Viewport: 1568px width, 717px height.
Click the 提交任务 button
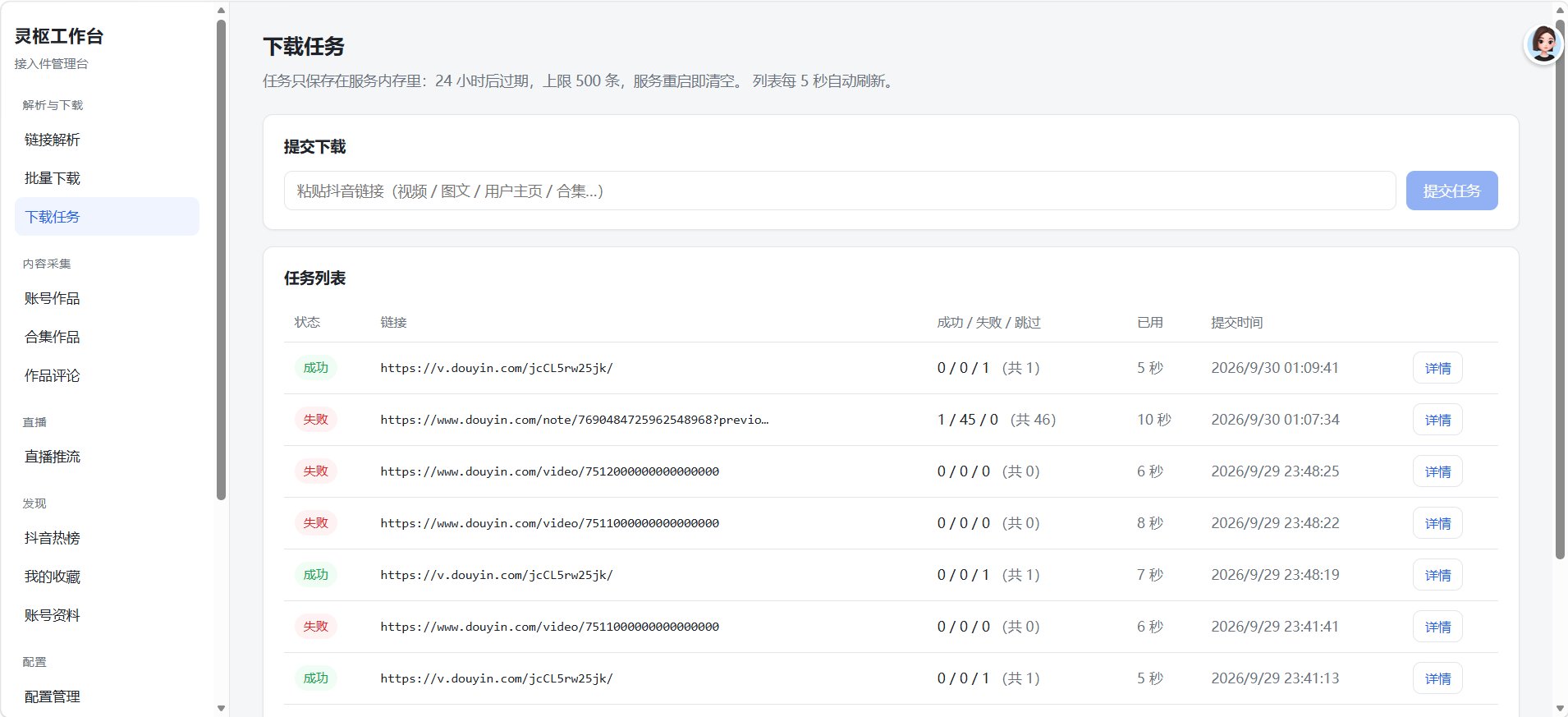click(1451, 191)
